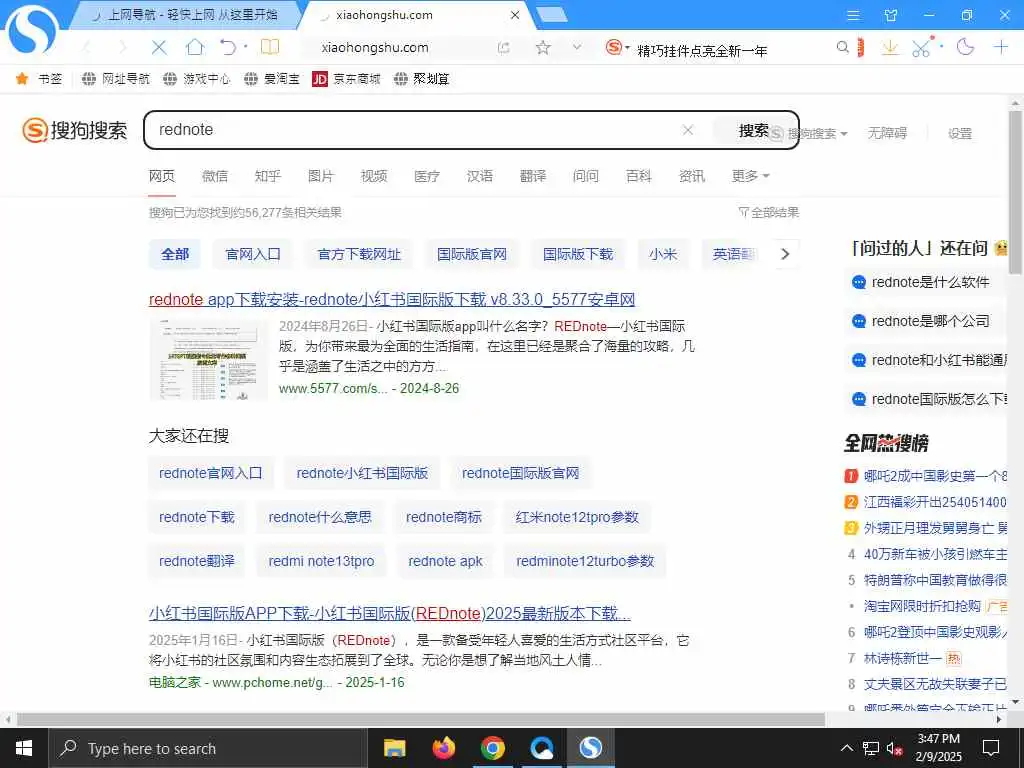Image resolution: width=1024 pixels, height=768 pixels.
Task: Open the 爱淘宝 bookmark
Action: pyautogui.click(x=272, y=79)
